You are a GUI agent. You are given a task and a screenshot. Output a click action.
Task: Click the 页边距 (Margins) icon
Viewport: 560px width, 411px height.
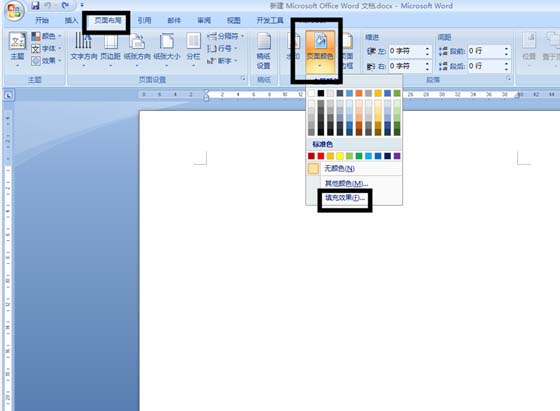pos(110,49)
